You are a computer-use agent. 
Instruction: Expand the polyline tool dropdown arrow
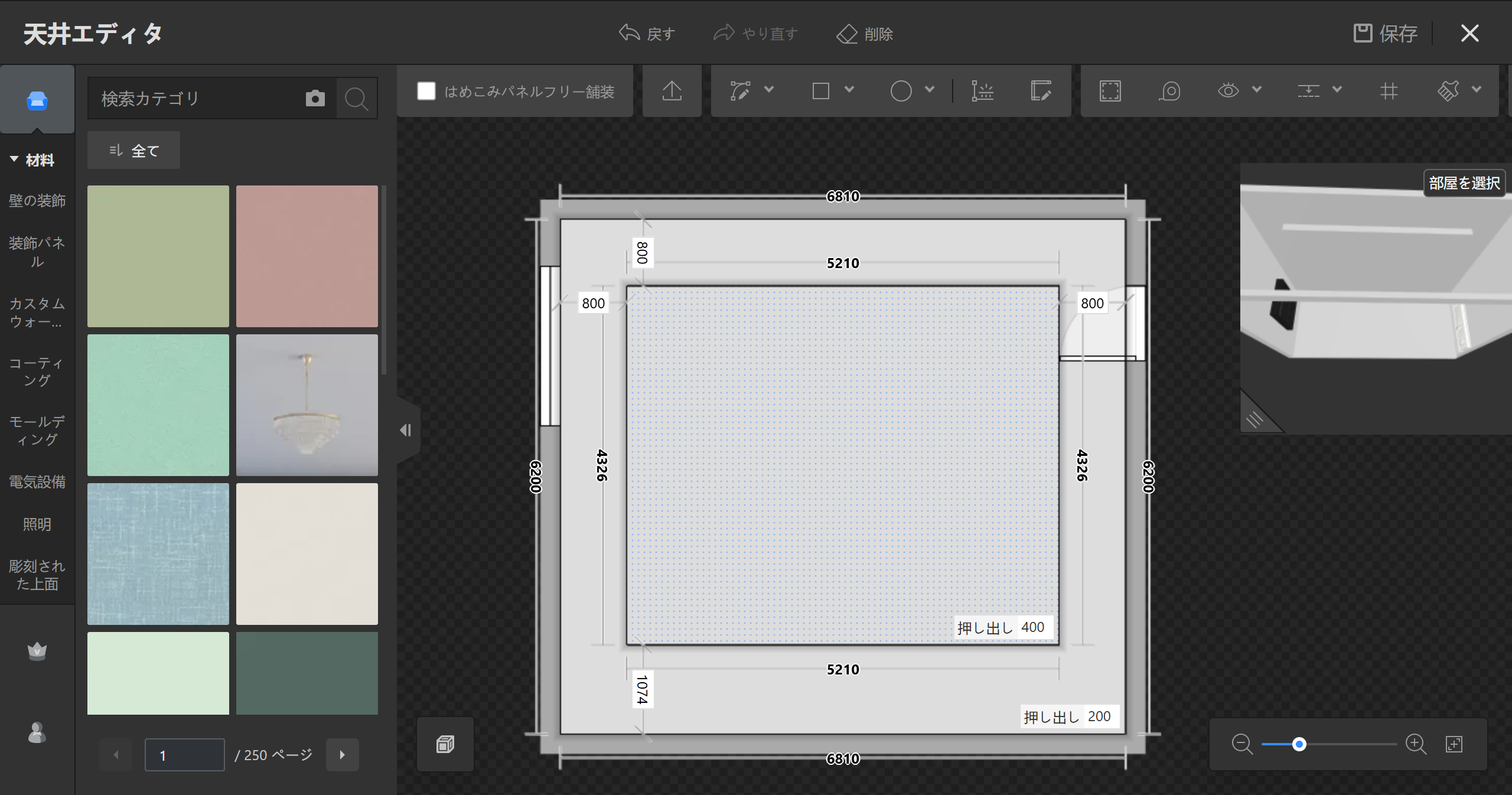[769, 90]
